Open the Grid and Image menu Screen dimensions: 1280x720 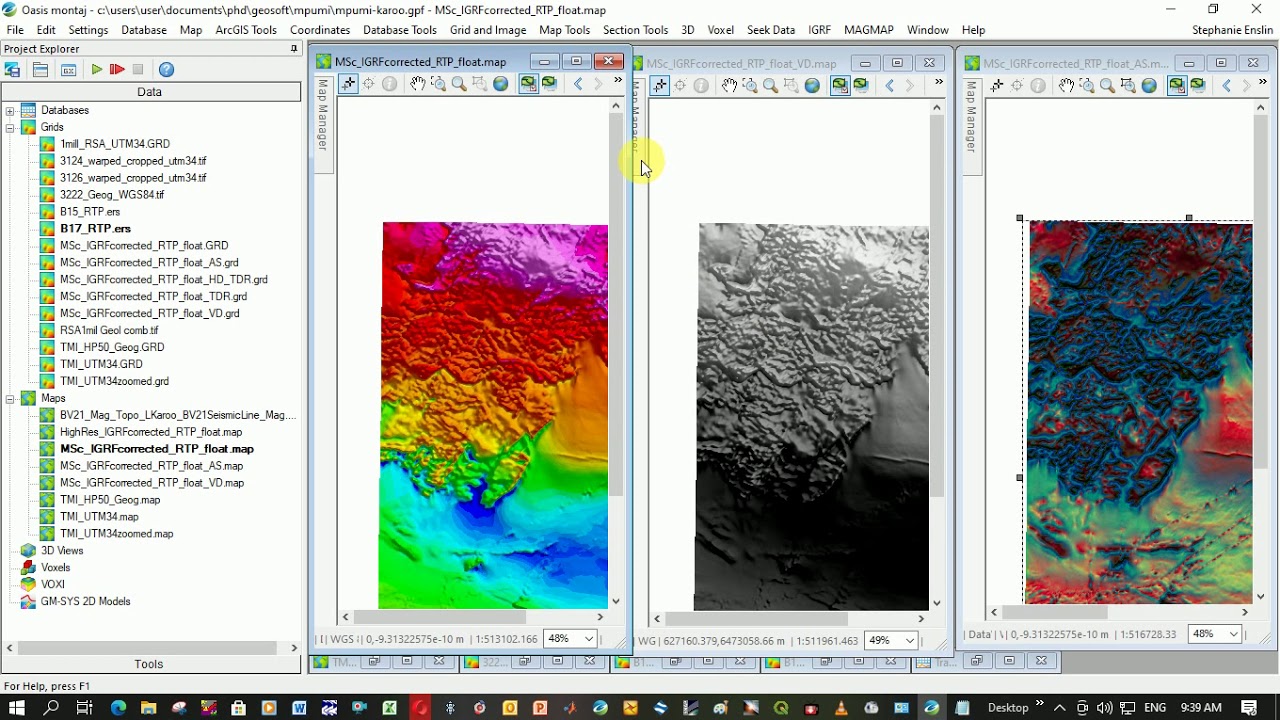click(488, 30)
